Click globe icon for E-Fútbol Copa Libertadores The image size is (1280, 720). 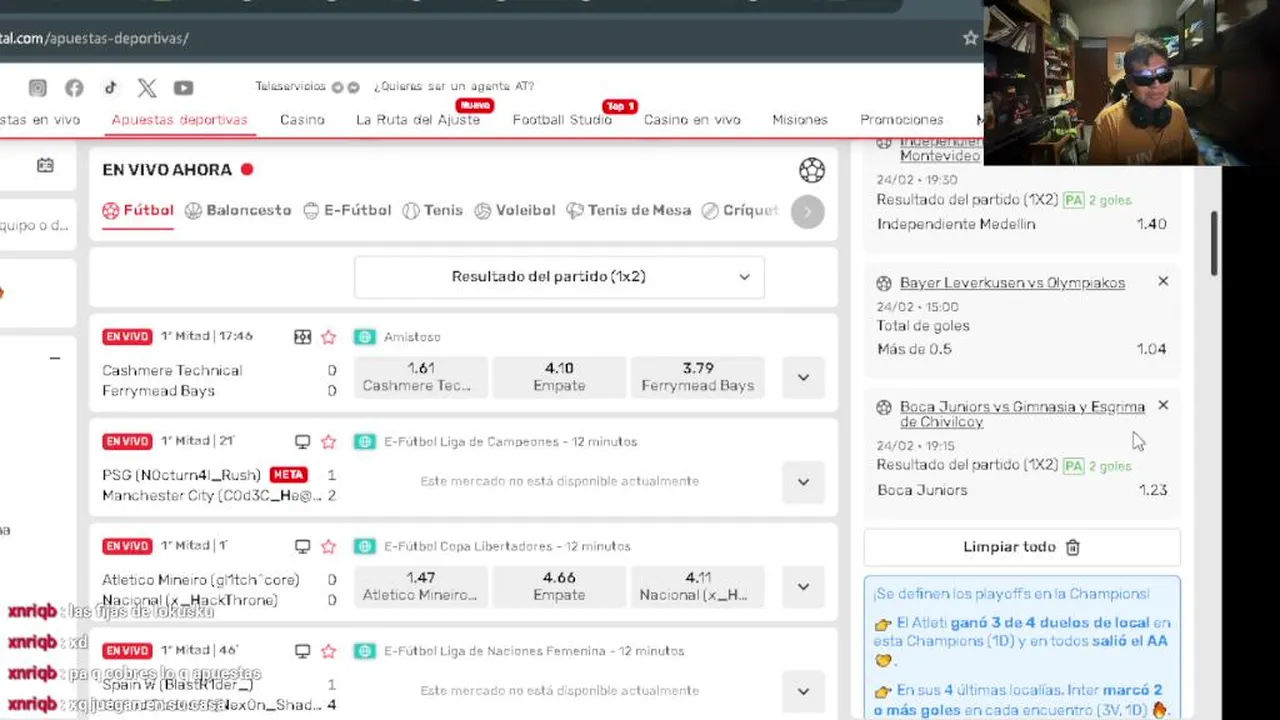pyautogui.click(x=365, y=546)
